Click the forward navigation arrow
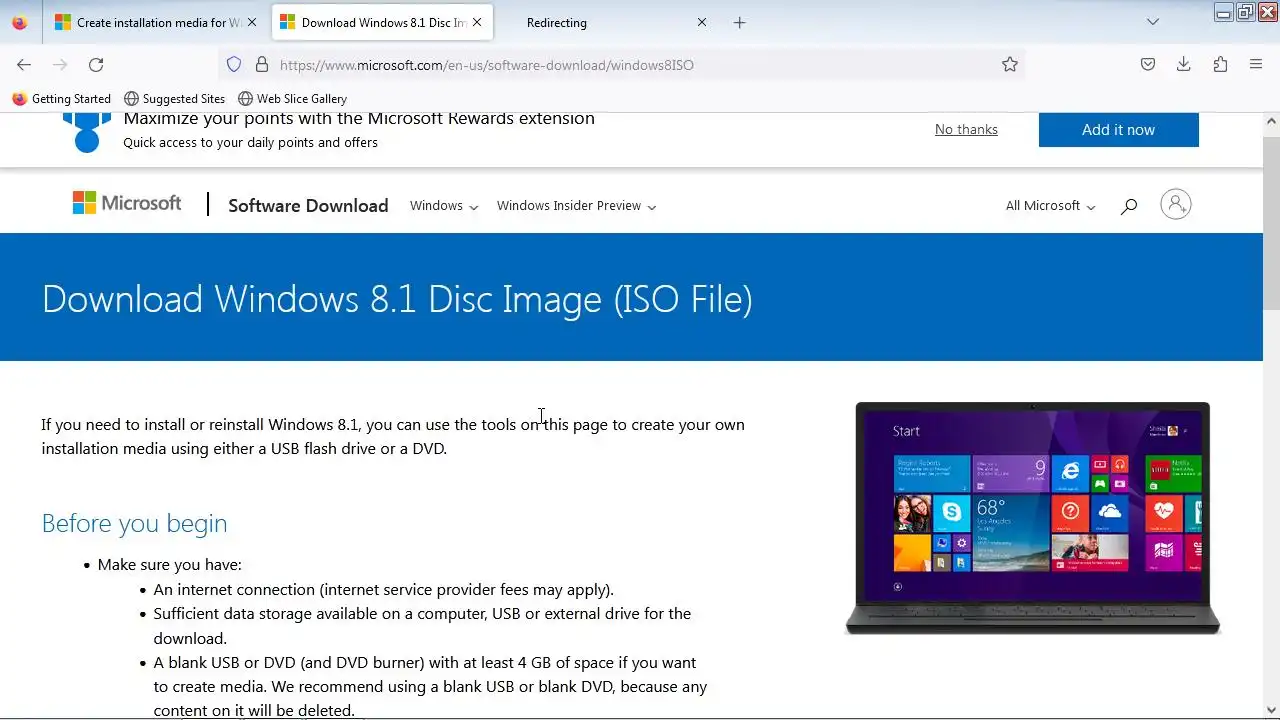Screen dimensions: 1280x720 pos(60,64)
